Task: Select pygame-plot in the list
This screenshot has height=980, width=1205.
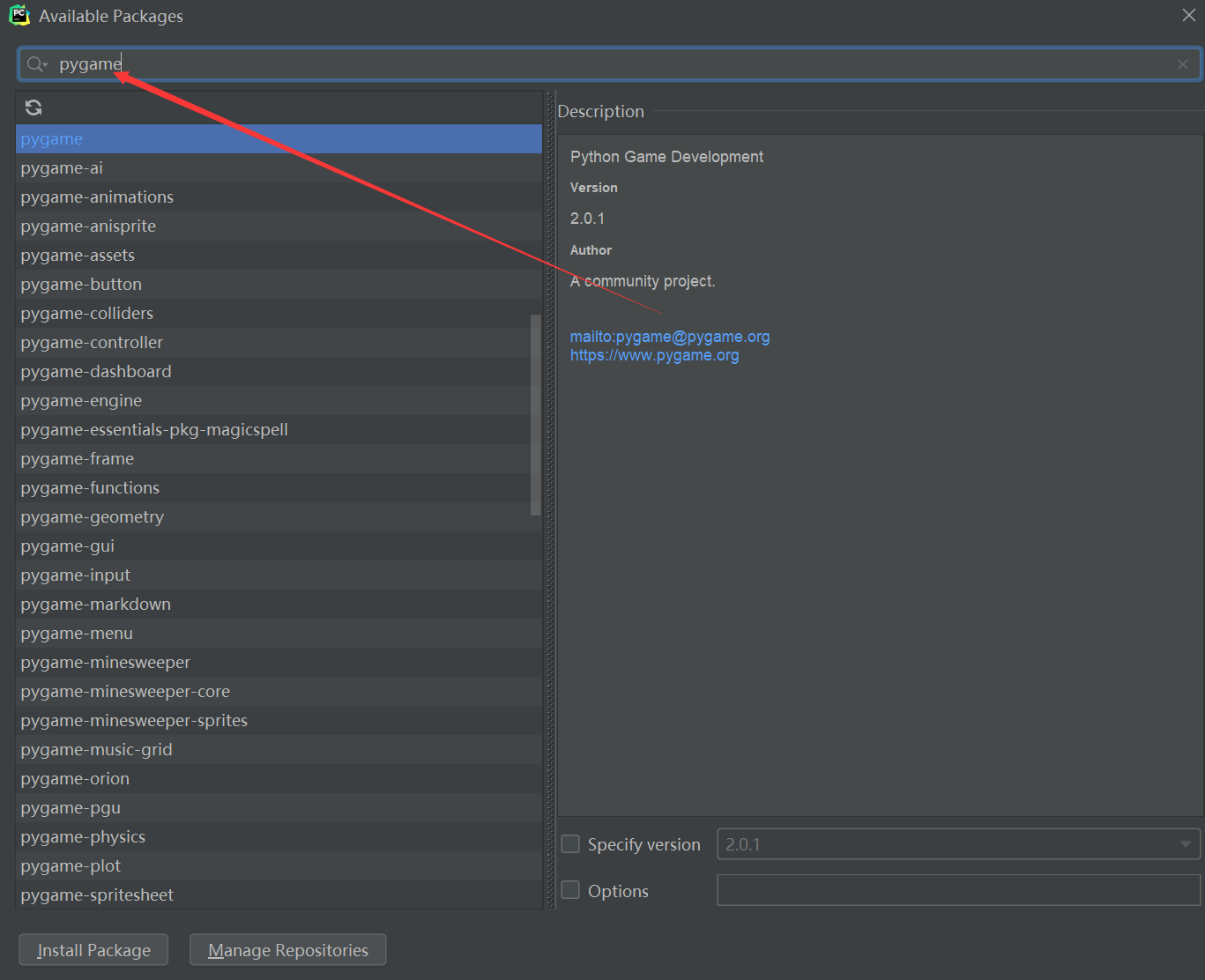Action: click(x=279, y=865)
